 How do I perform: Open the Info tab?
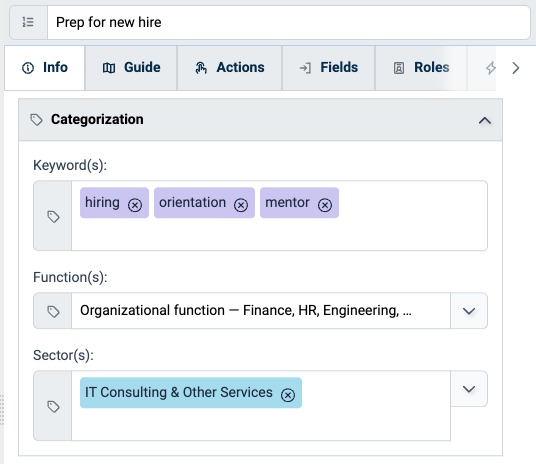45,68
